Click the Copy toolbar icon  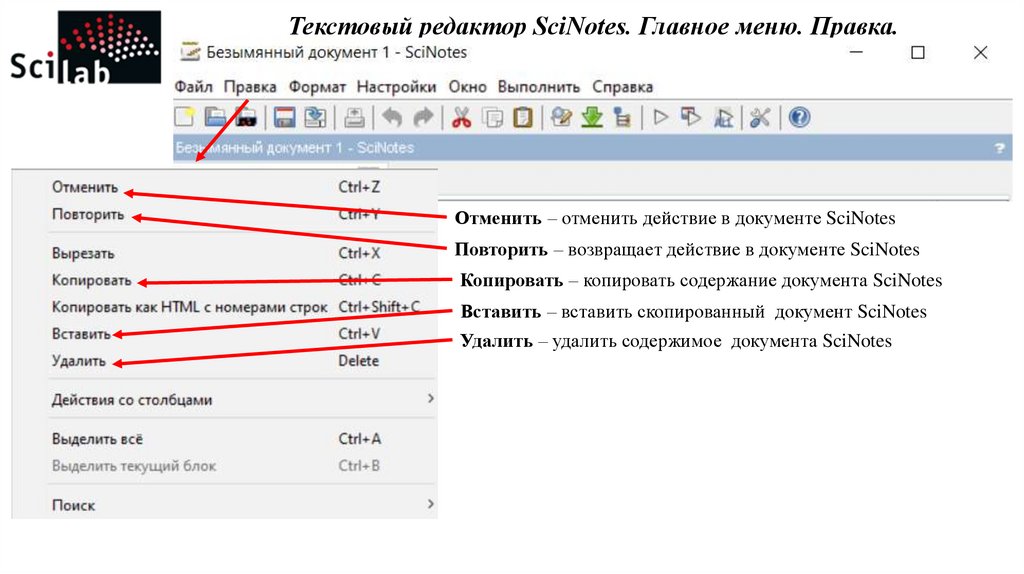coord(492,118)
